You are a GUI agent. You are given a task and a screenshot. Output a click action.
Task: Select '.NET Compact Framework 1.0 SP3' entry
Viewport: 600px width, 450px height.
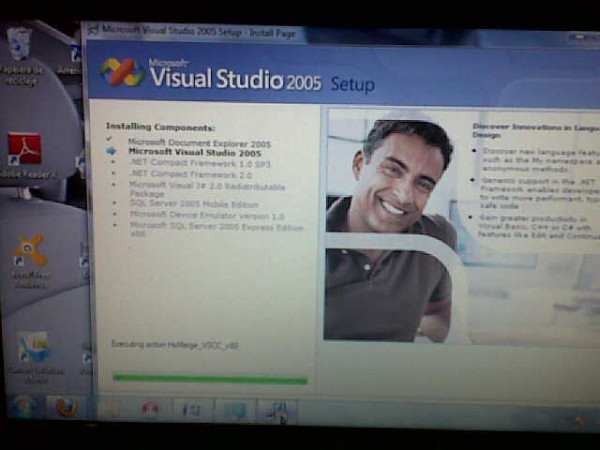(200, 163)
